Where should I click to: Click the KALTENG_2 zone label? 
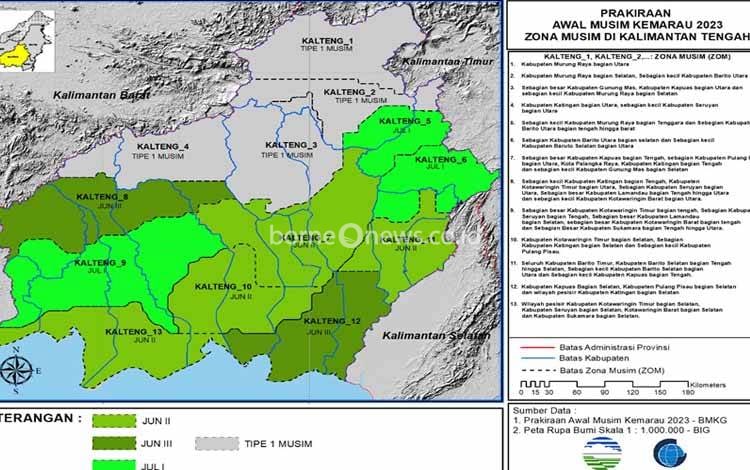click(x=350, y=92)
